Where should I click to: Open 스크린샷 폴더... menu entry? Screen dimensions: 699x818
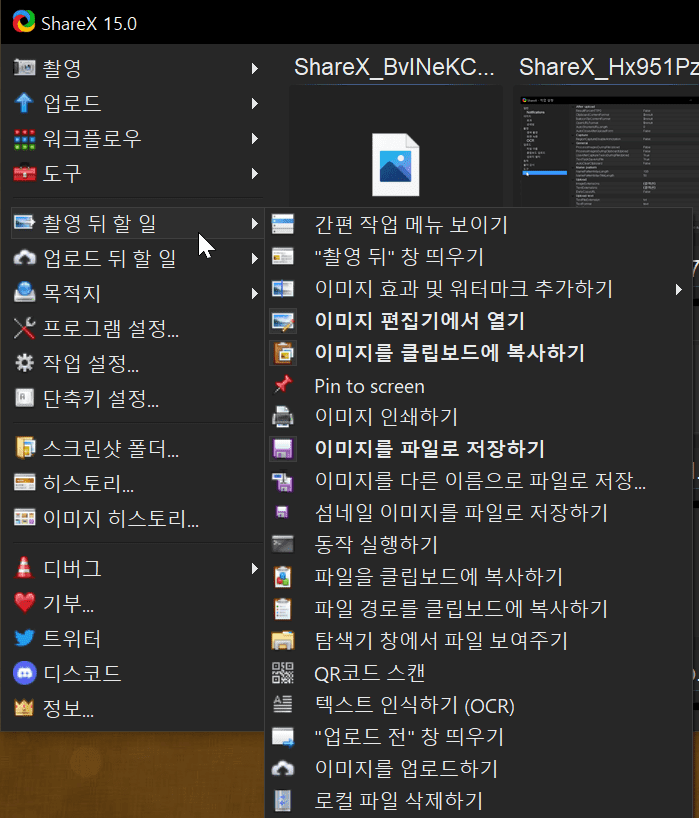click(137, 449)
